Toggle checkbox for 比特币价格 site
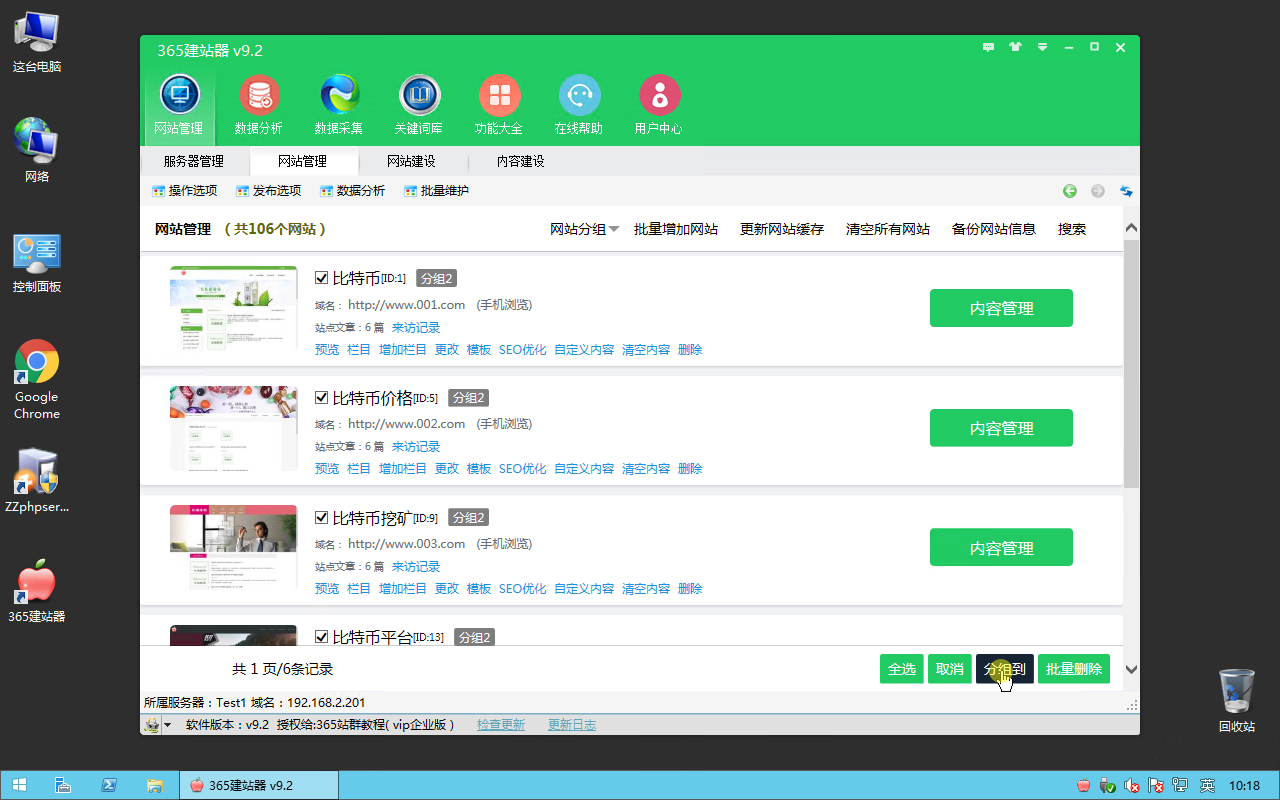This screenshot has height=800, width=1280. (x=322, y=397)
